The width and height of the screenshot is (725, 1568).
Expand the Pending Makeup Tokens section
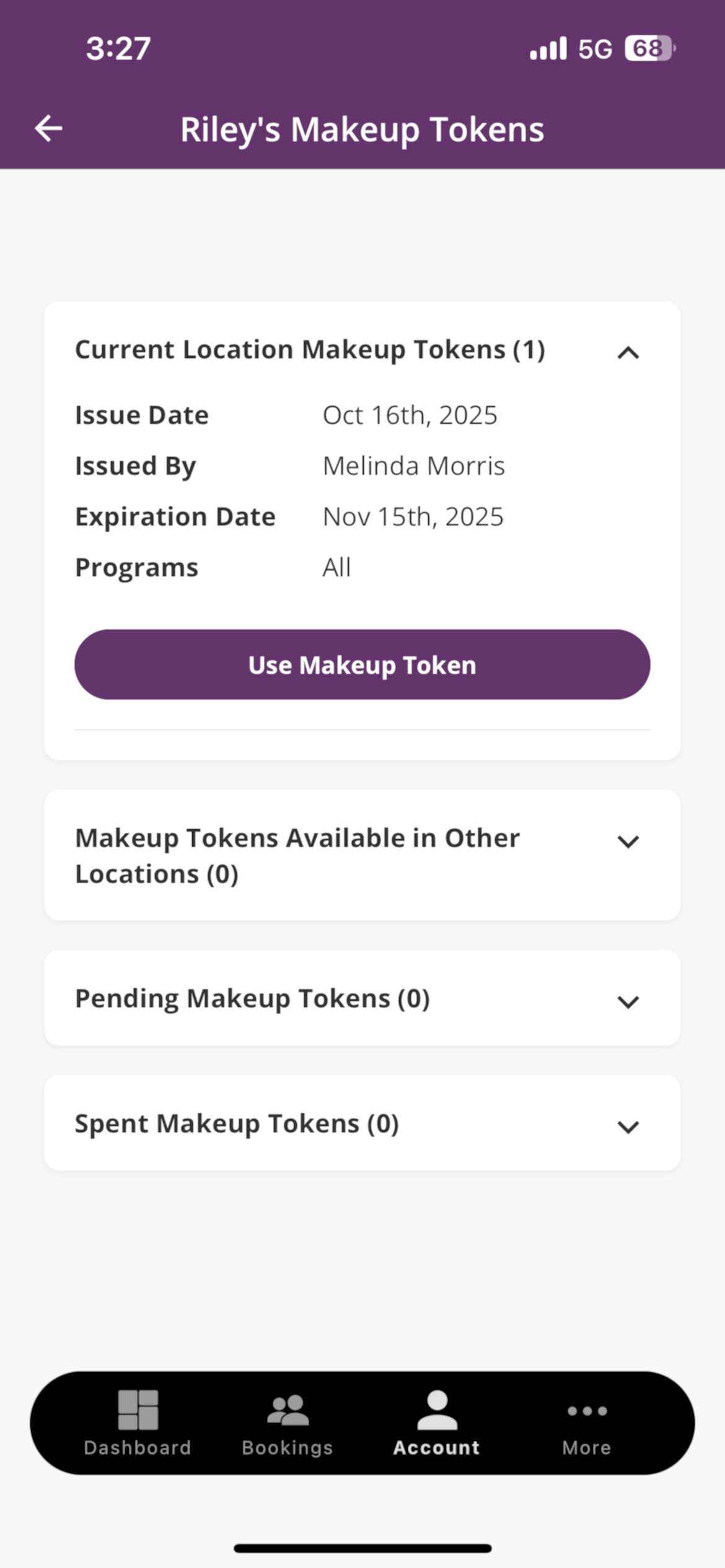tap(628, 1001)
